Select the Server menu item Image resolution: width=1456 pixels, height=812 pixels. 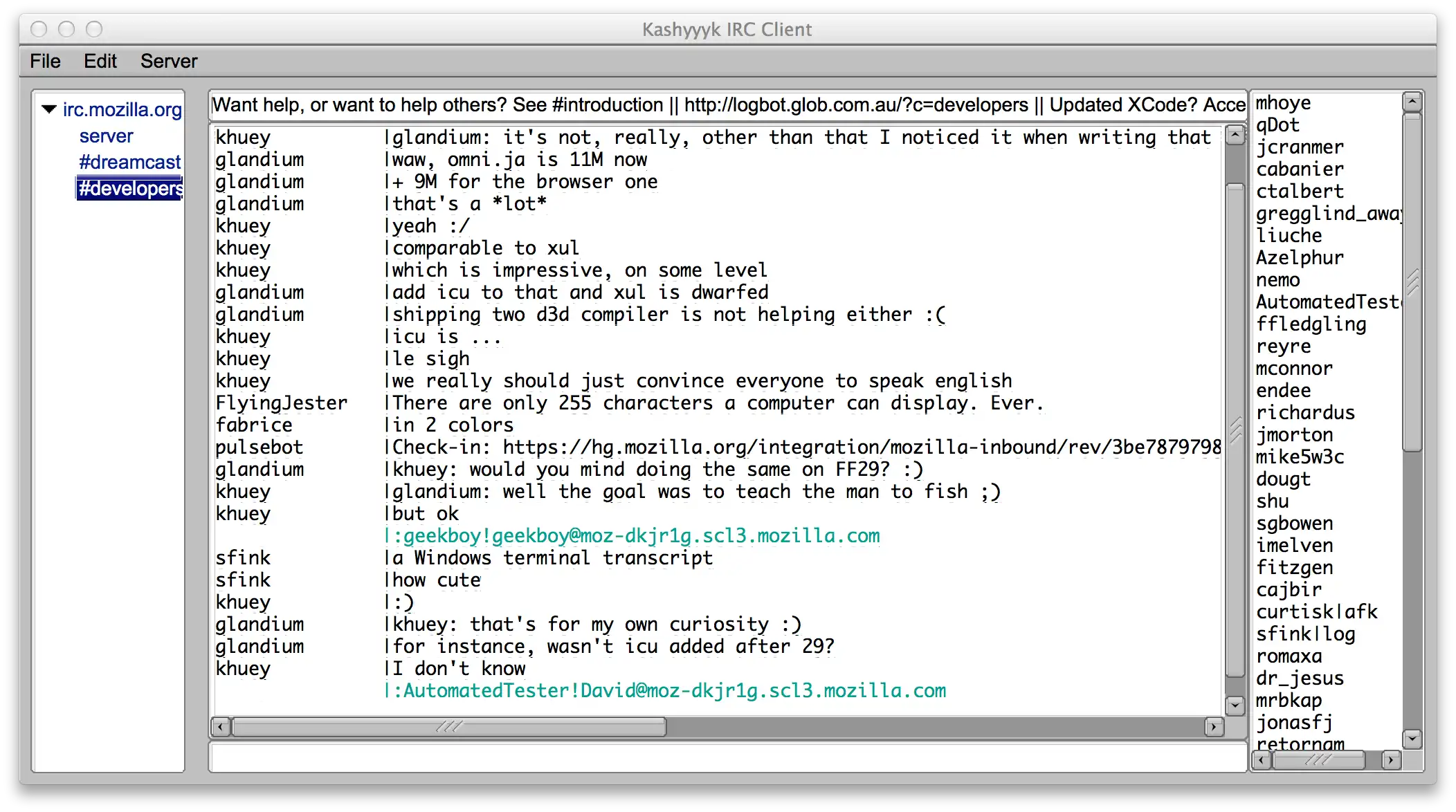click(168, 61)
